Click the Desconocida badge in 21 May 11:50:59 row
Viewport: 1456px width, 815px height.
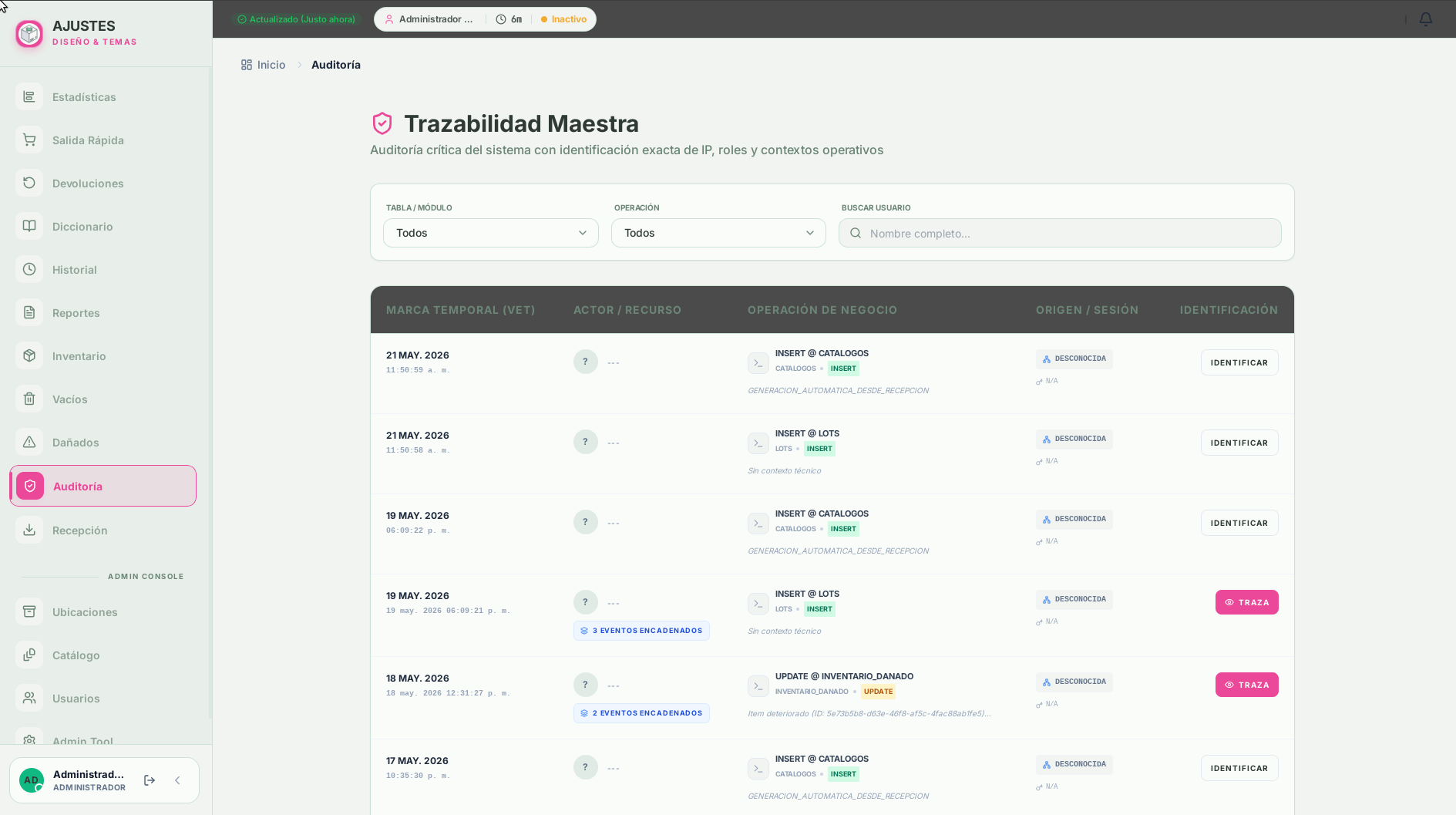click(1074, 359)
